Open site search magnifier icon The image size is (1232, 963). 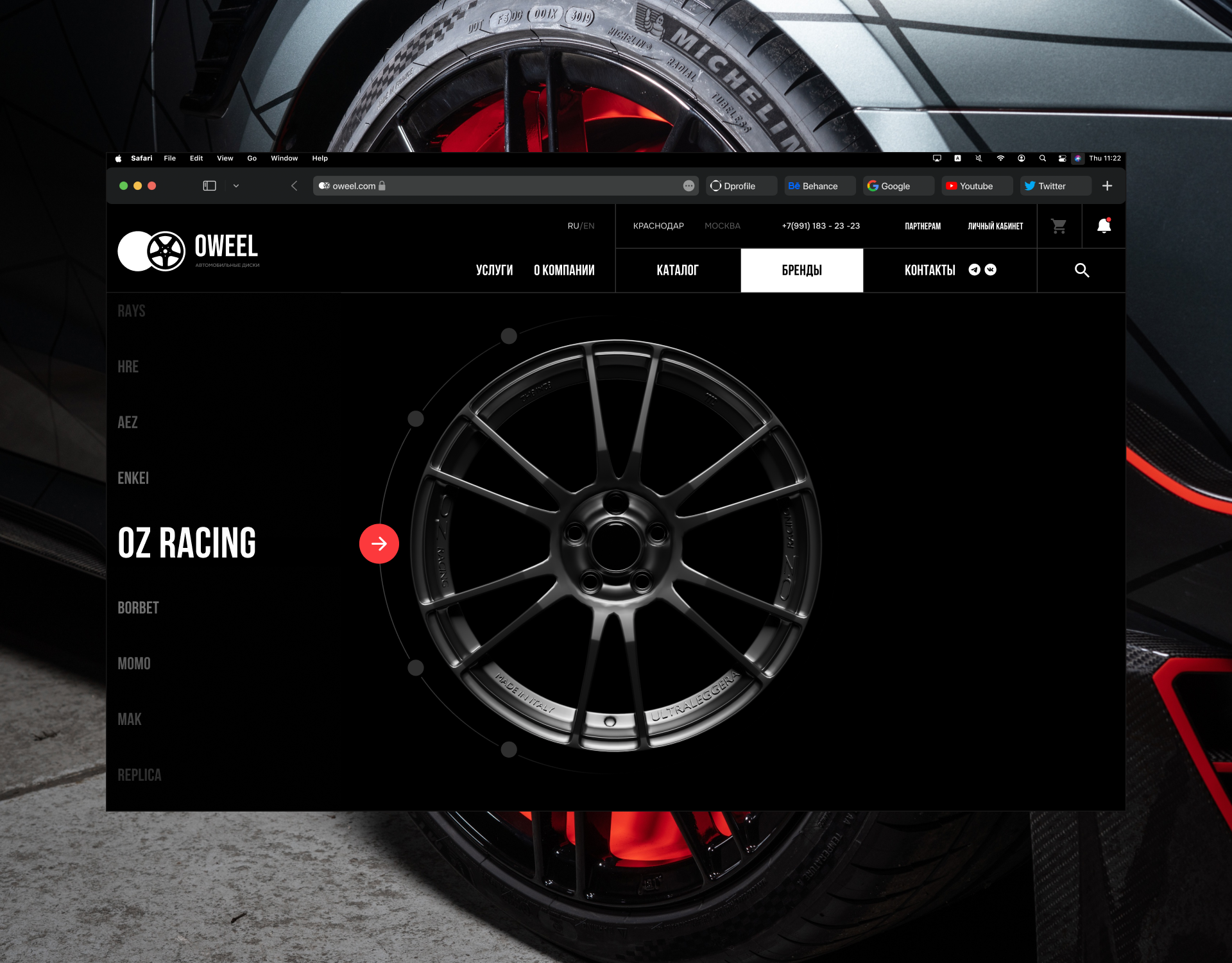(x=1082, y=270)
